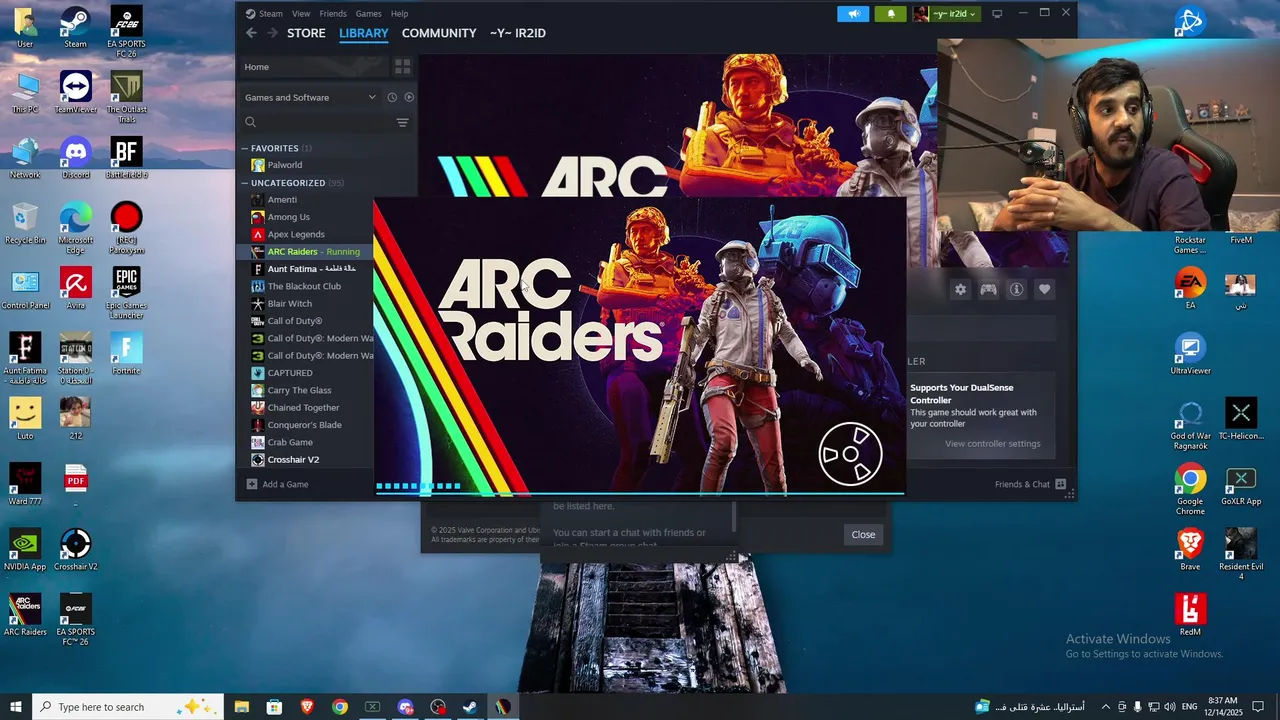Select the GoXLR App desktop icon
This screenshot has width=1280, height=720.
click(x=1241, y=484)
